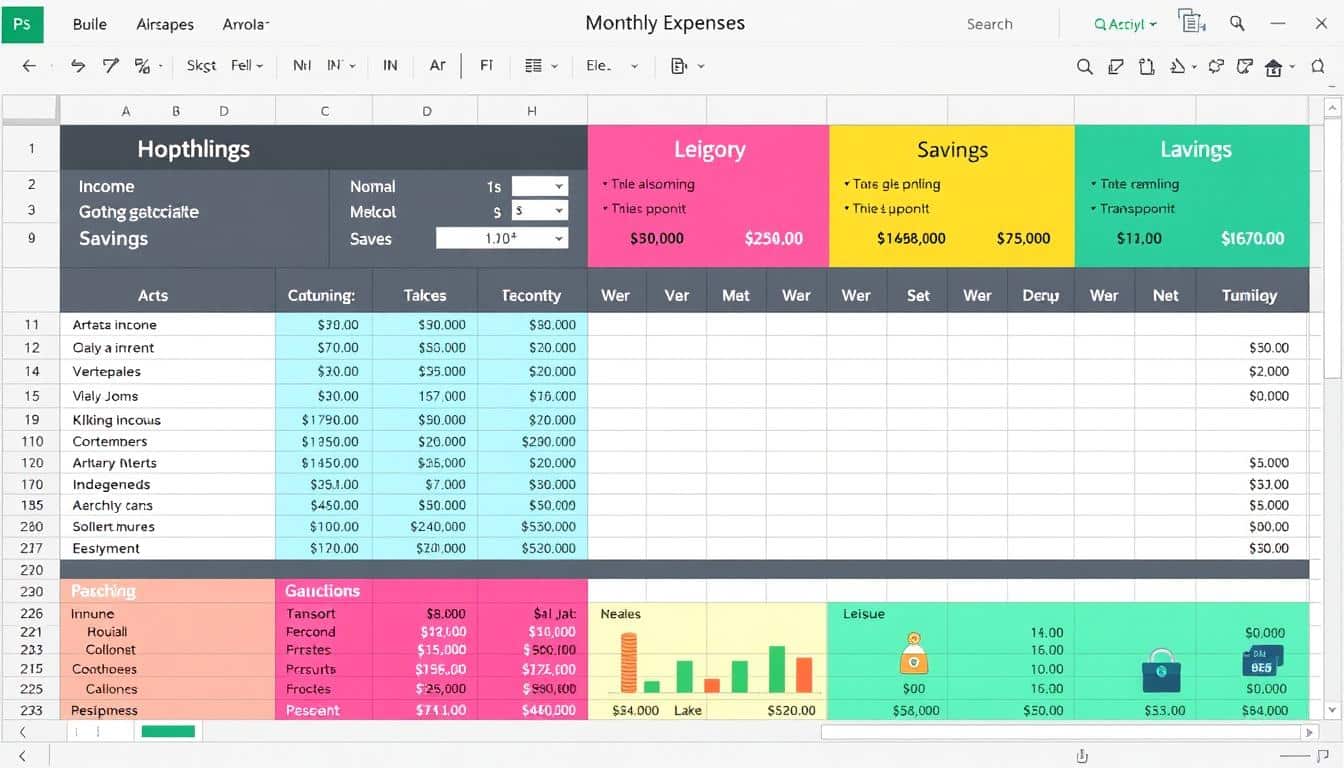Select the format painter icon

pos(110,66)
